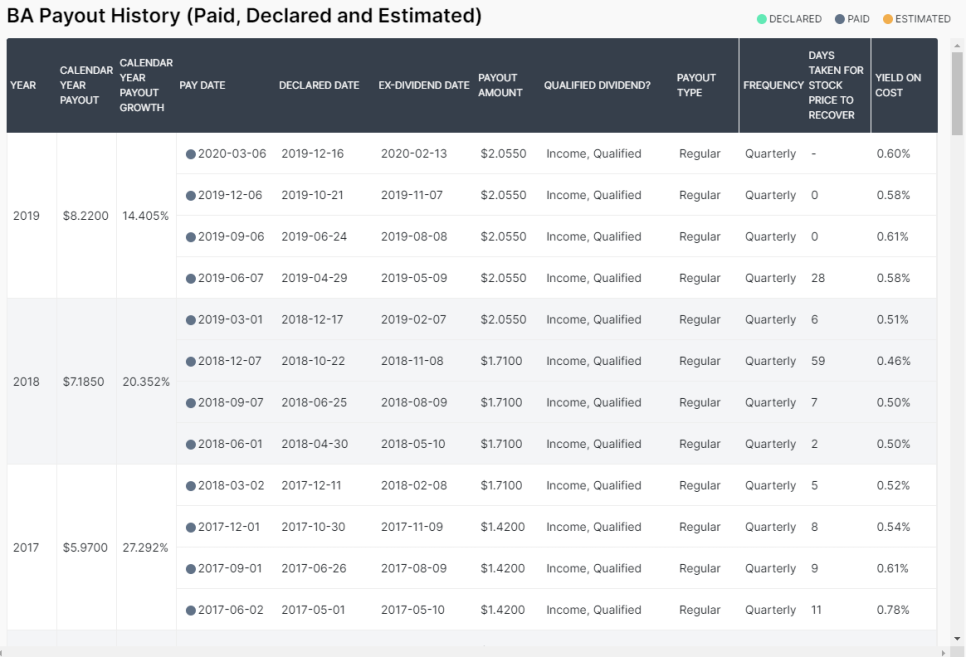
Task: Click the $7.1850 calendar year payout
Action: pyautogui.click(x=83, y=382)
